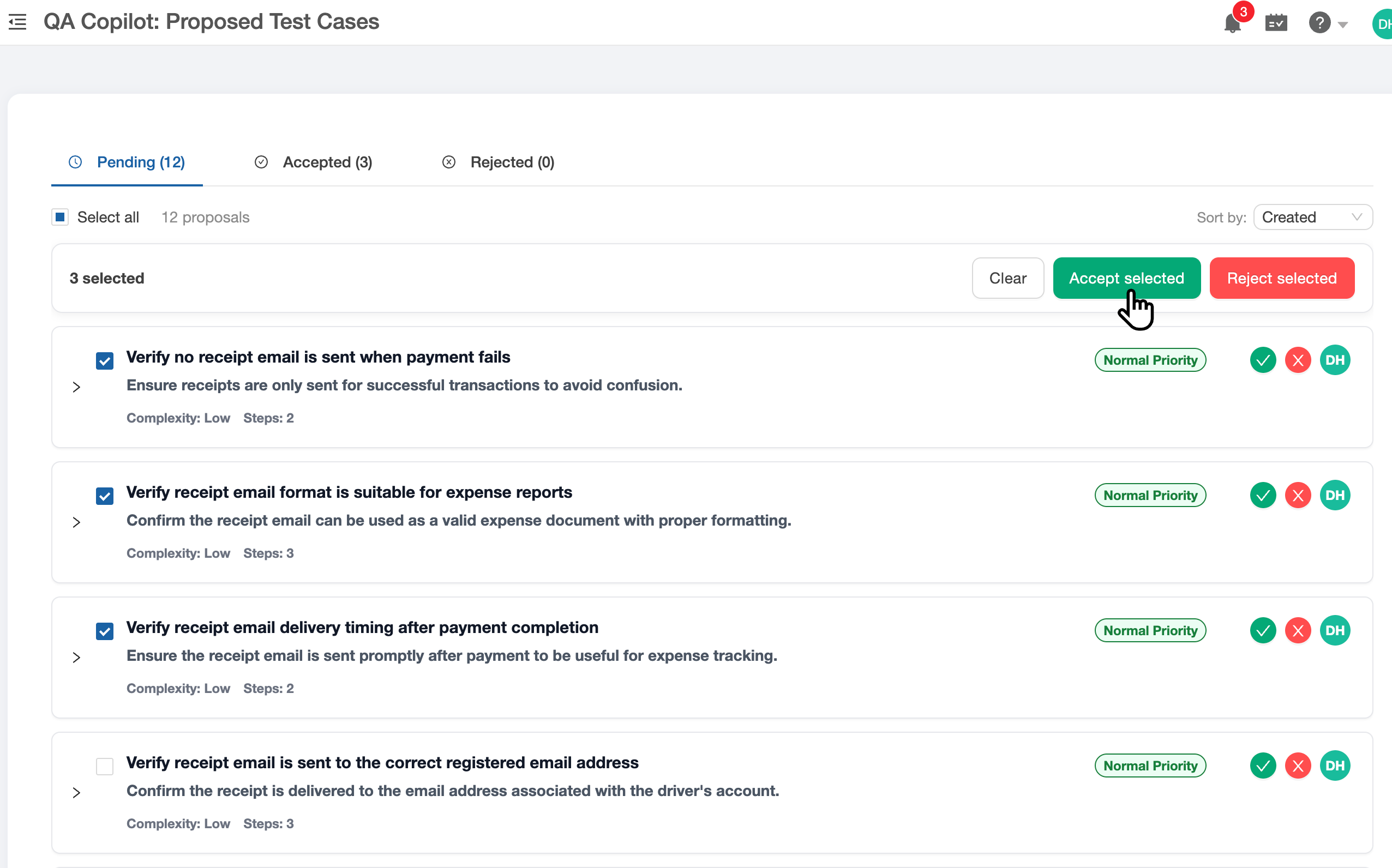Open the Help question mark icon

(x=1319, y=23)
